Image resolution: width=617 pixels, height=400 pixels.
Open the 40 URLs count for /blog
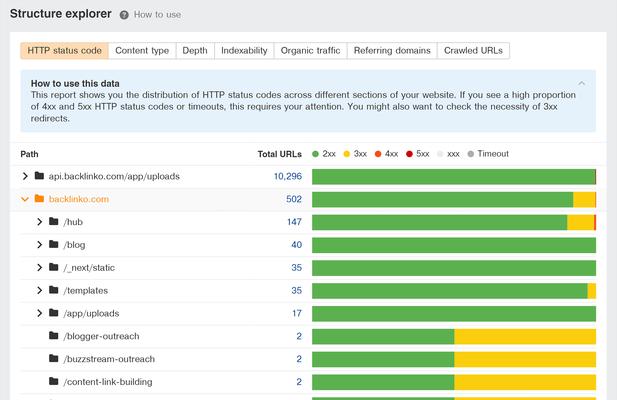tap(297, 245)
